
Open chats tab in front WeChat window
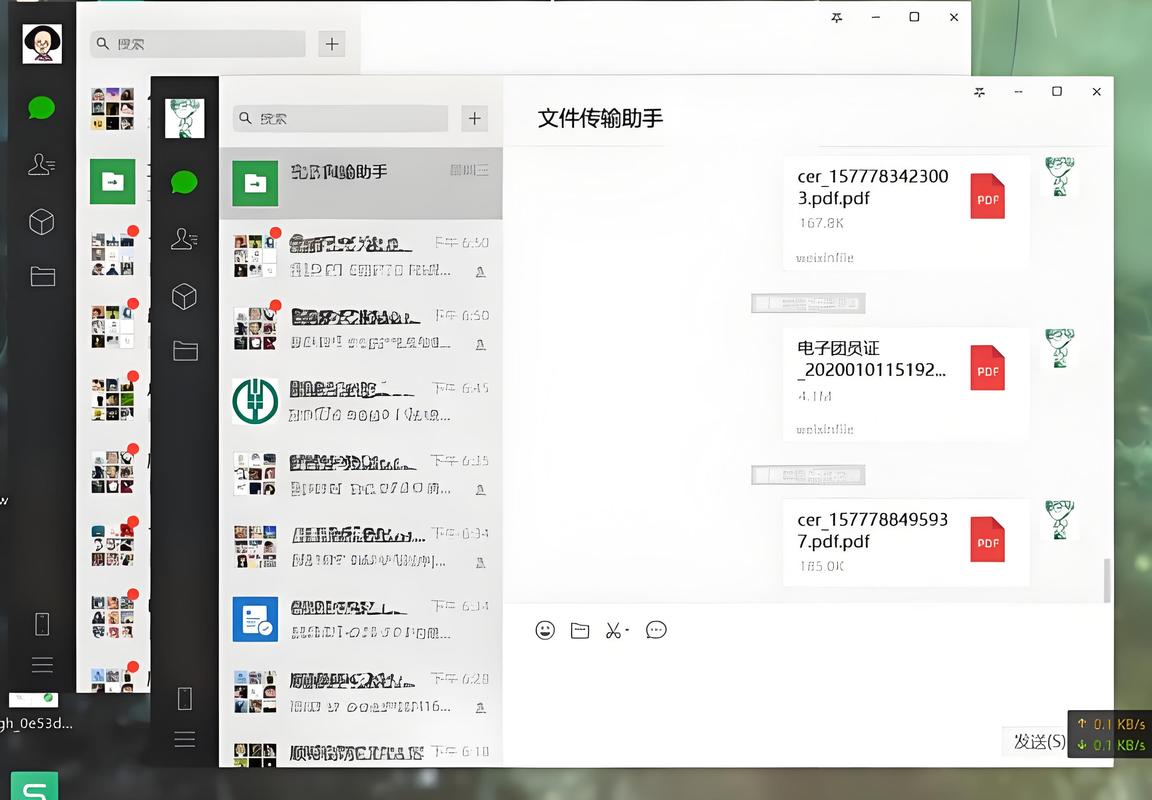tap(184, 181)
